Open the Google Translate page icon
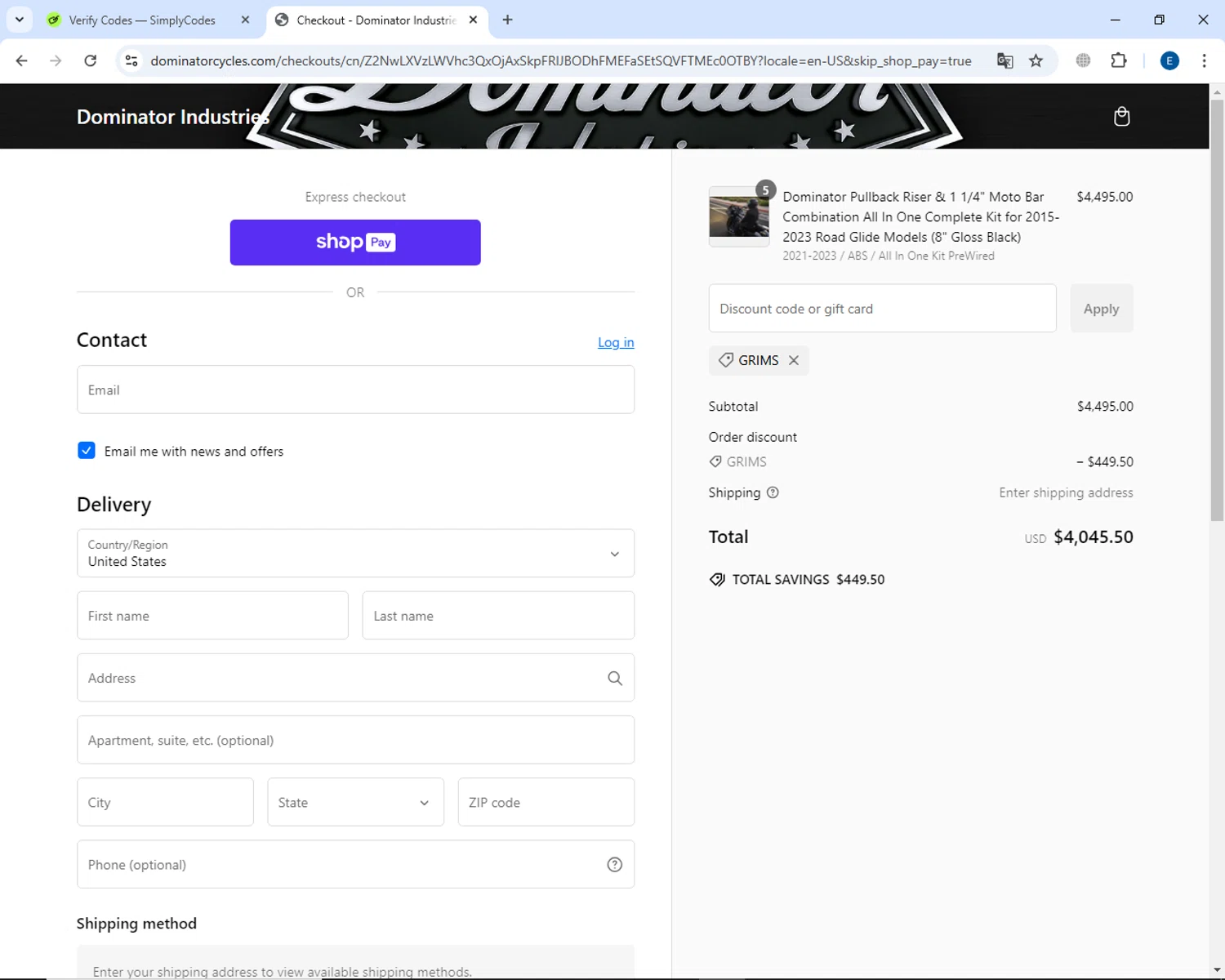Viewport: 1225px width, 980px height. pos(1004,60)
